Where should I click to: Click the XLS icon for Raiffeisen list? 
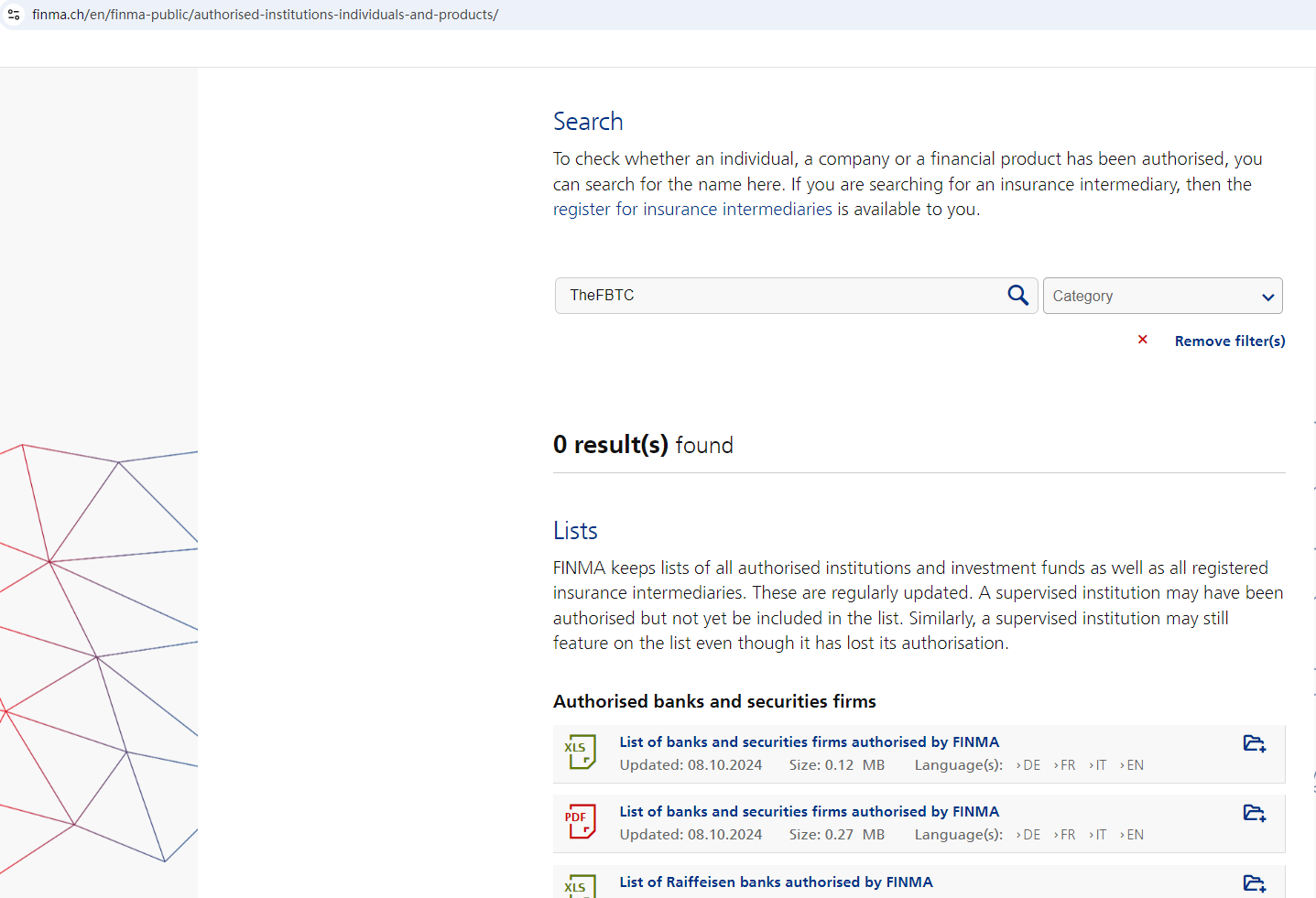point(581,886)
